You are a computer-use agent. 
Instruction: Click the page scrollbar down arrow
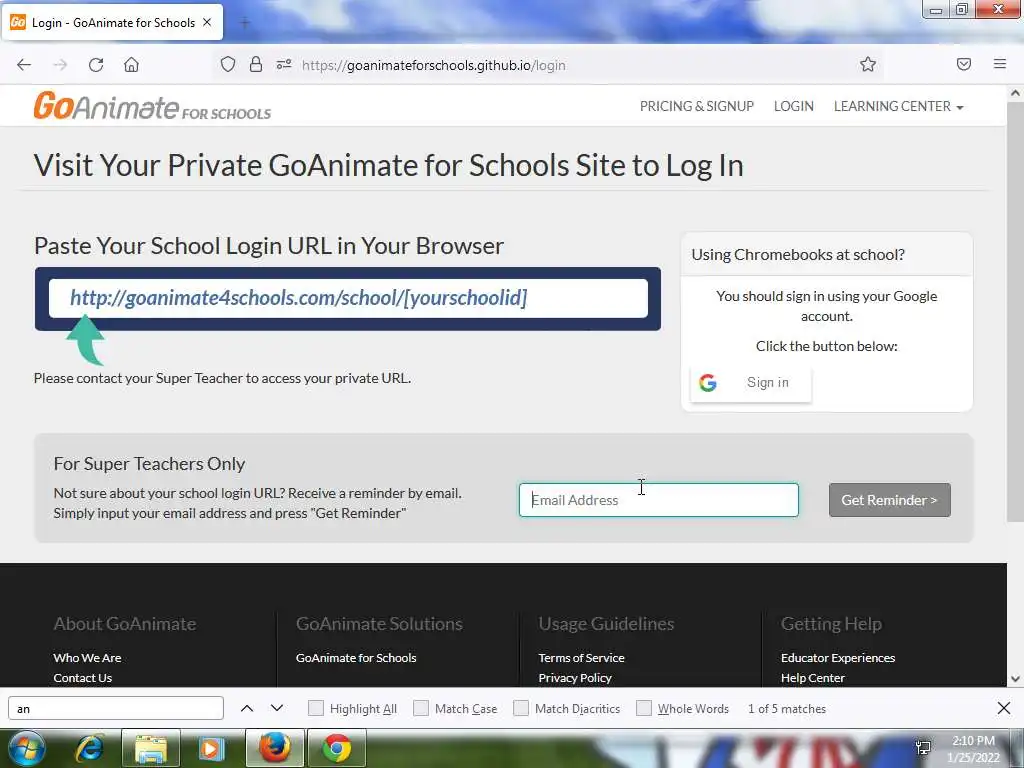tap(1015, 679)
